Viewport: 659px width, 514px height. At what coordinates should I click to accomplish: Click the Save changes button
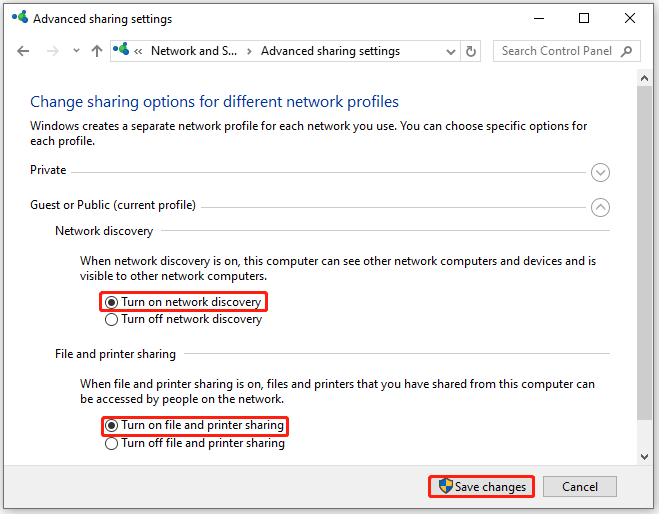click(x=482, y=487)
